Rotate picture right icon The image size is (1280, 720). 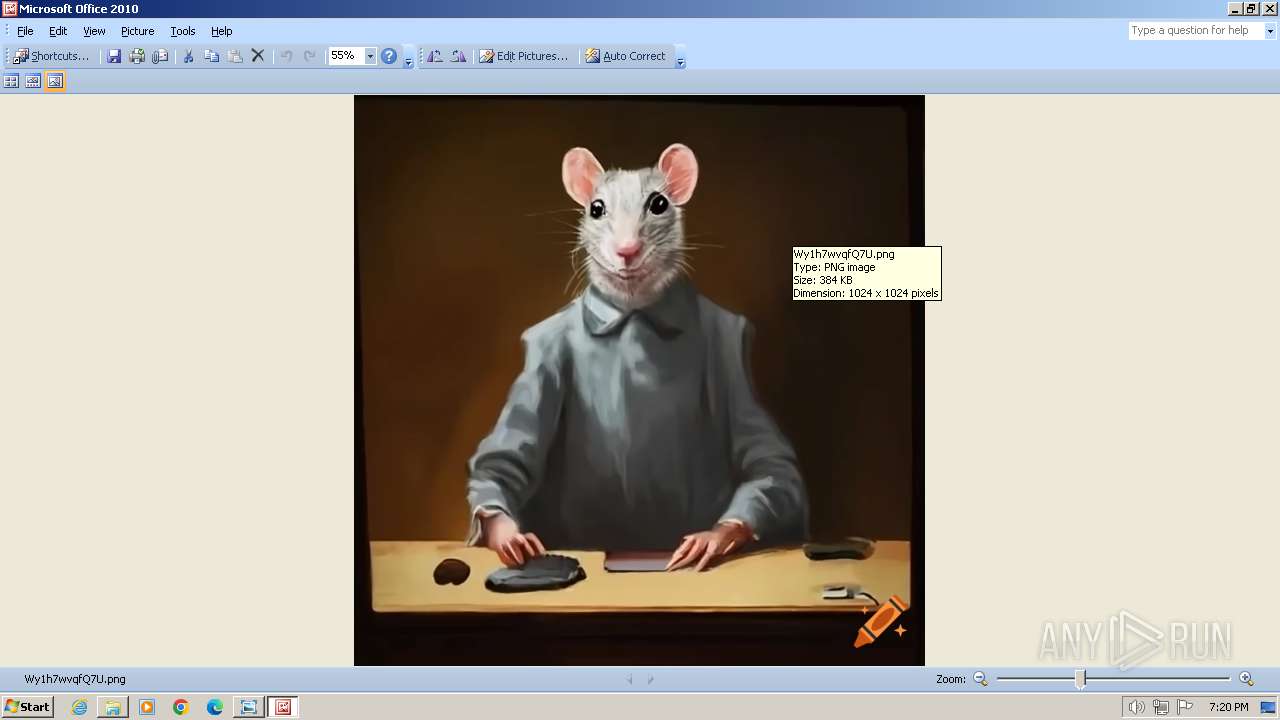point(458,56)
